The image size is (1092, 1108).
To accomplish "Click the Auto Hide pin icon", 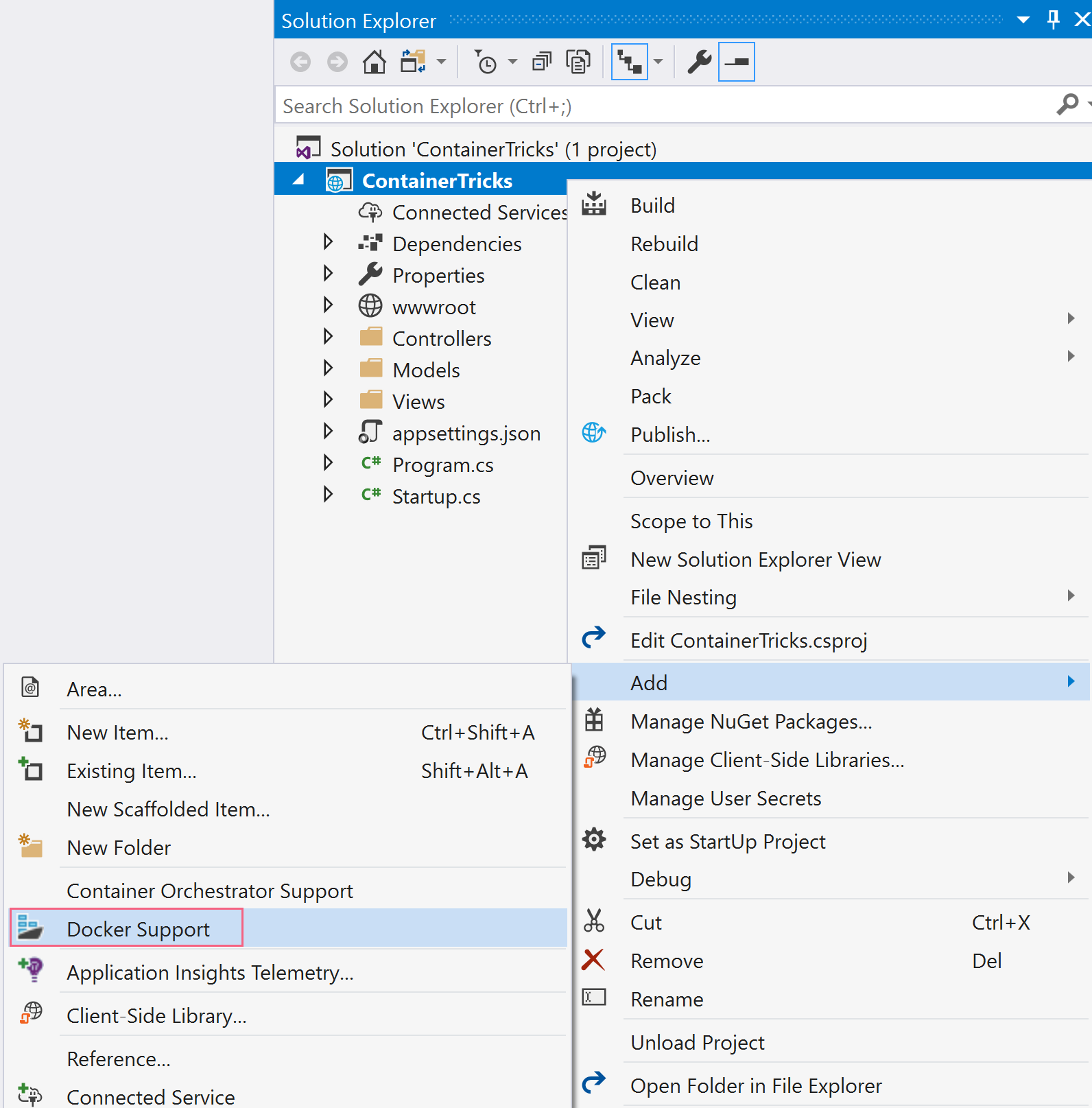I will [1054, 20].
